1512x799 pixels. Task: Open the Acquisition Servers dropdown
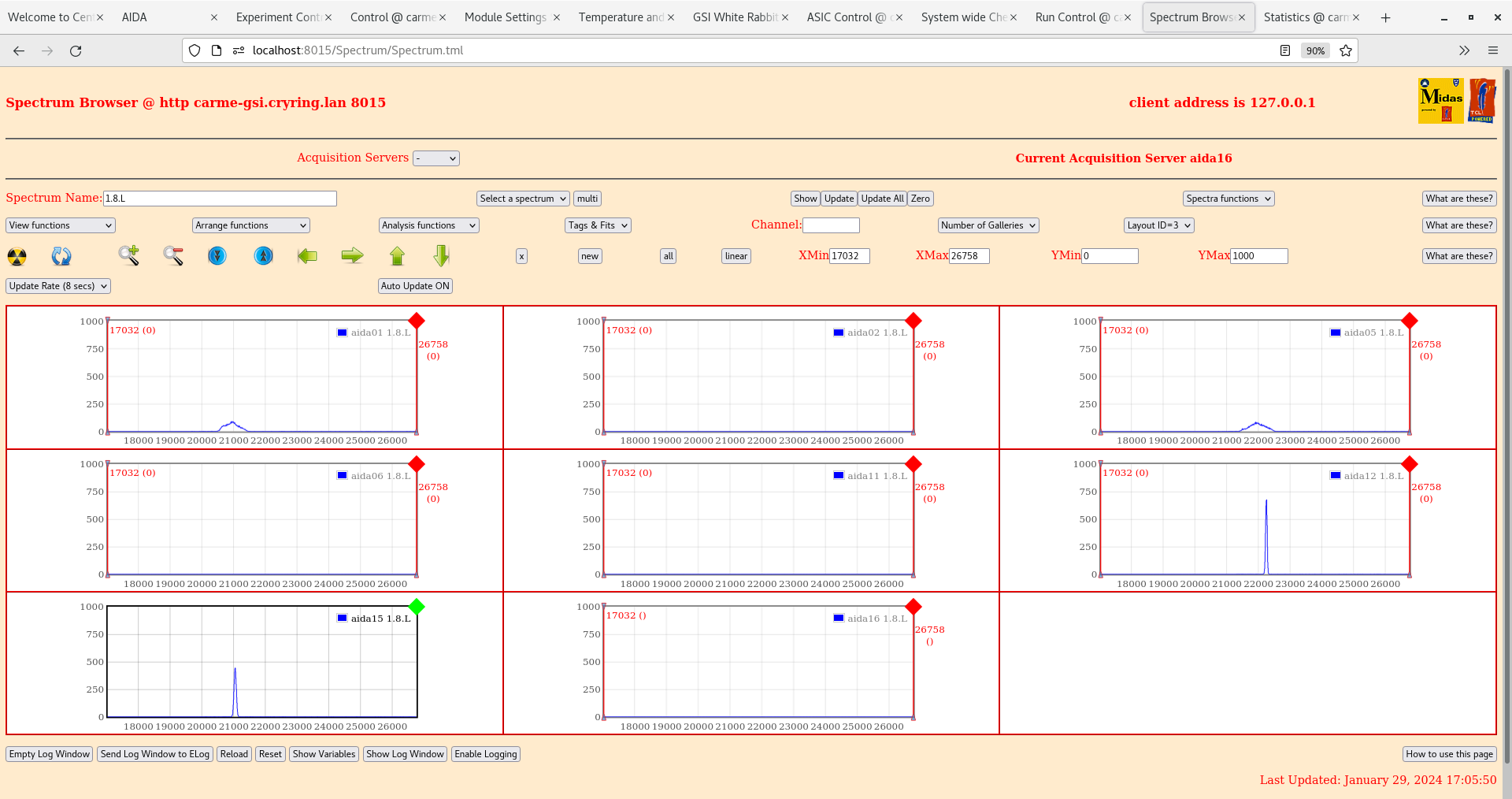(x=436, y=158)
